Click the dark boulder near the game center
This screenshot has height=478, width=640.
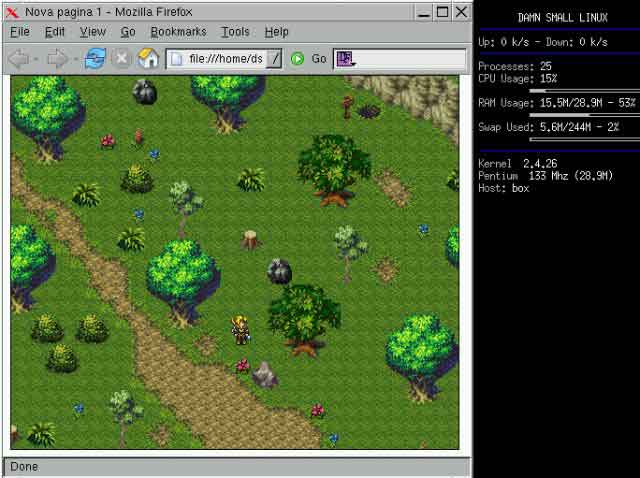pos(279,271)
